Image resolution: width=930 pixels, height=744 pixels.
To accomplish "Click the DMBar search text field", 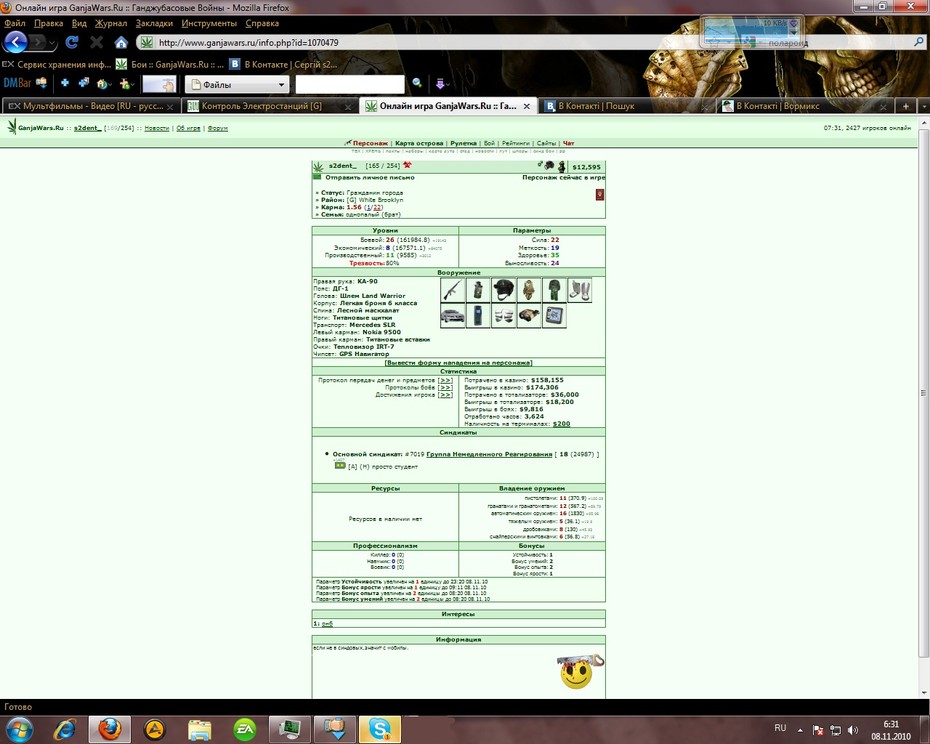I will (350, 84).
